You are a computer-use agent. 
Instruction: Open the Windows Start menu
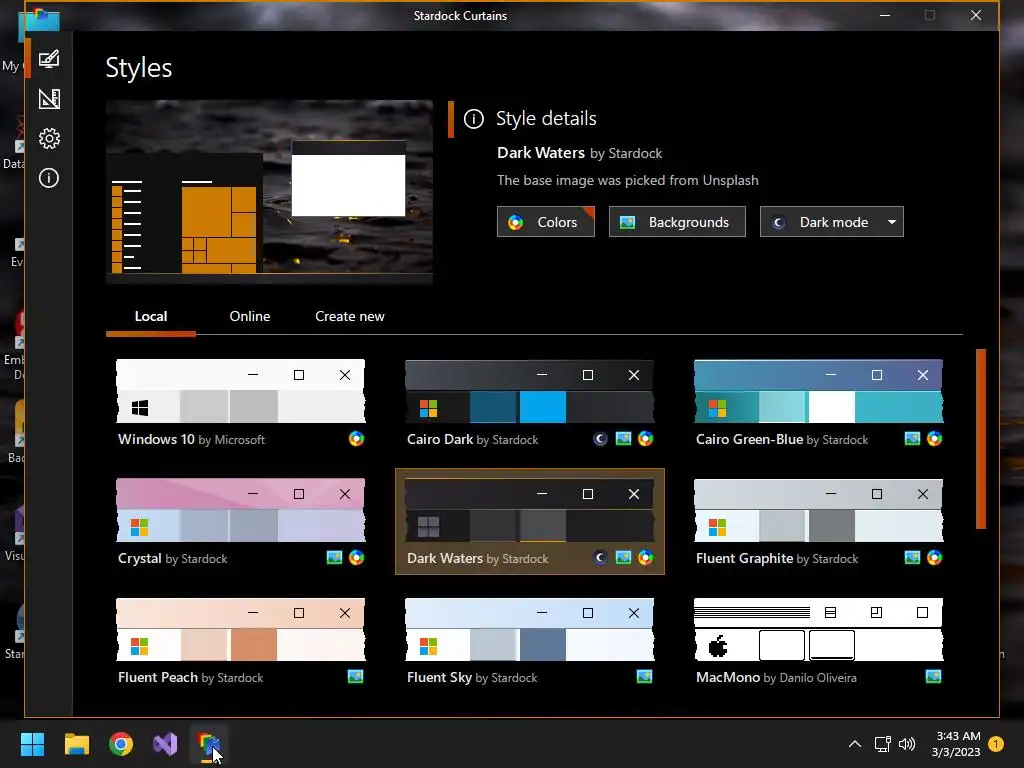point(32,744)
